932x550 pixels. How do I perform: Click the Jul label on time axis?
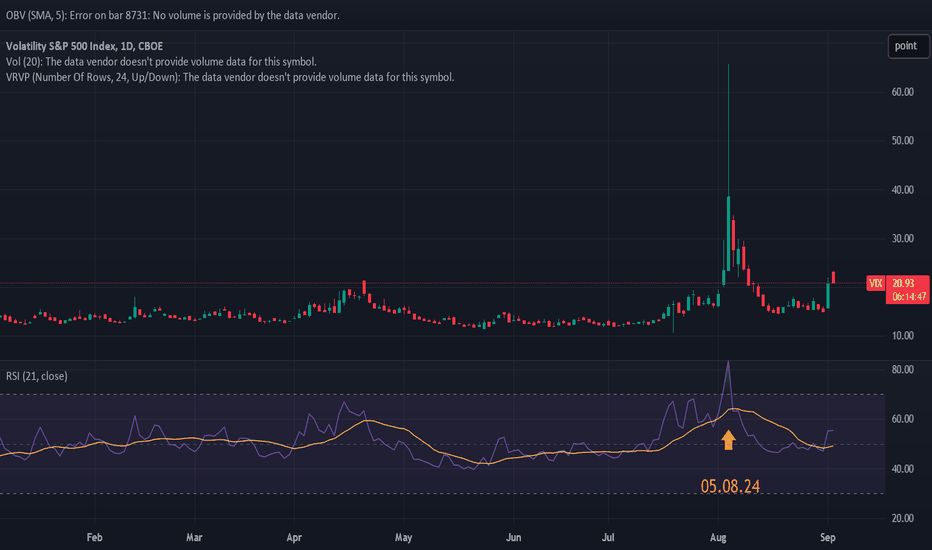[x=608, y=538]
